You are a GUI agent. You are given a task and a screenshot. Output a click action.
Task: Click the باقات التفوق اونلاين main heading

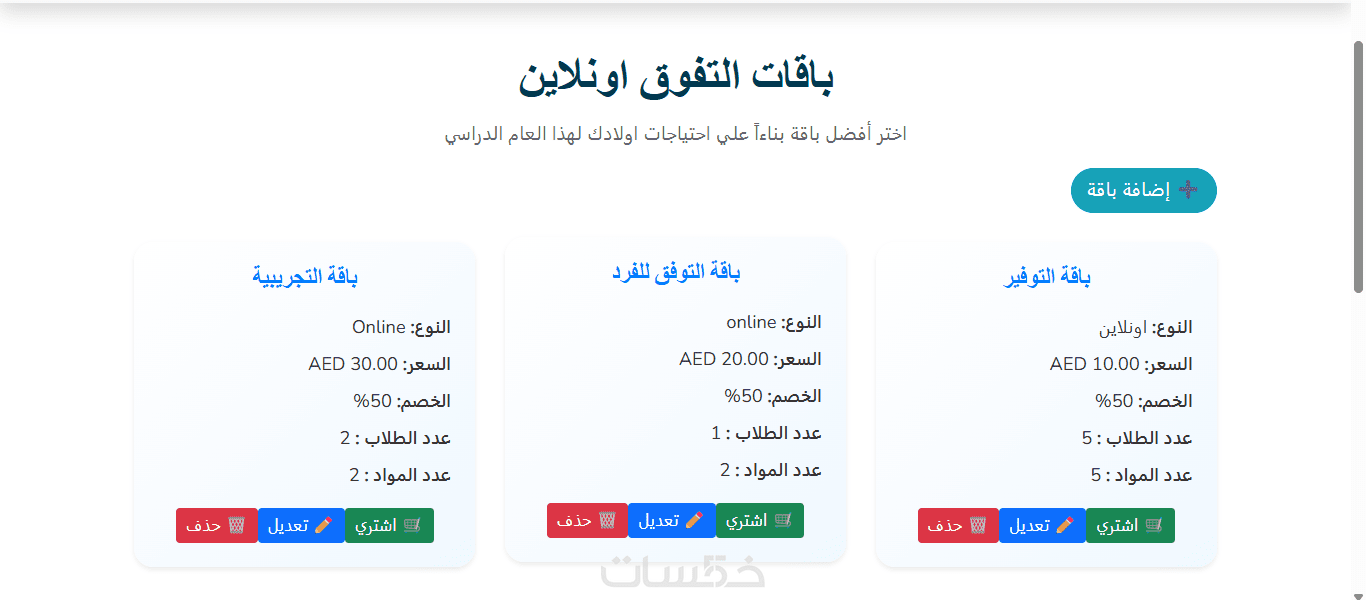676,78
